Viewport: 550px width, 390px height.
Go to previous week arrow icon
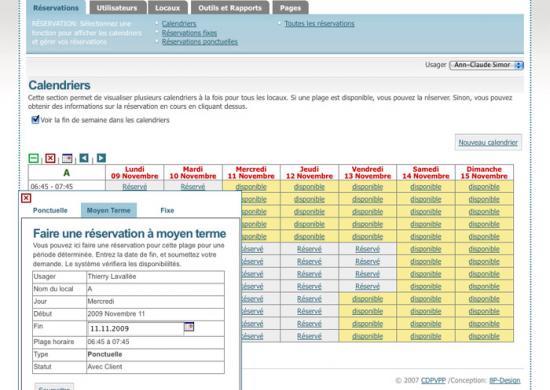[x=84, y=158]
